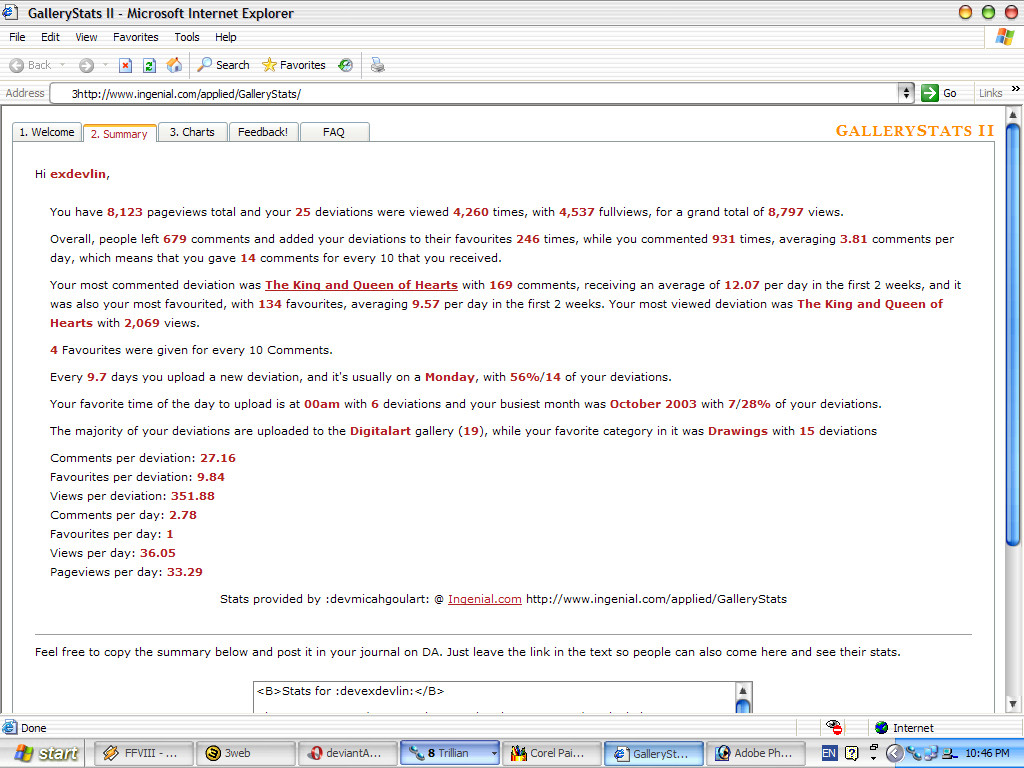Screen dimensions: 1024x768
Task: Expand the Links toolbar chevron
Action: tap(1016, 89)
